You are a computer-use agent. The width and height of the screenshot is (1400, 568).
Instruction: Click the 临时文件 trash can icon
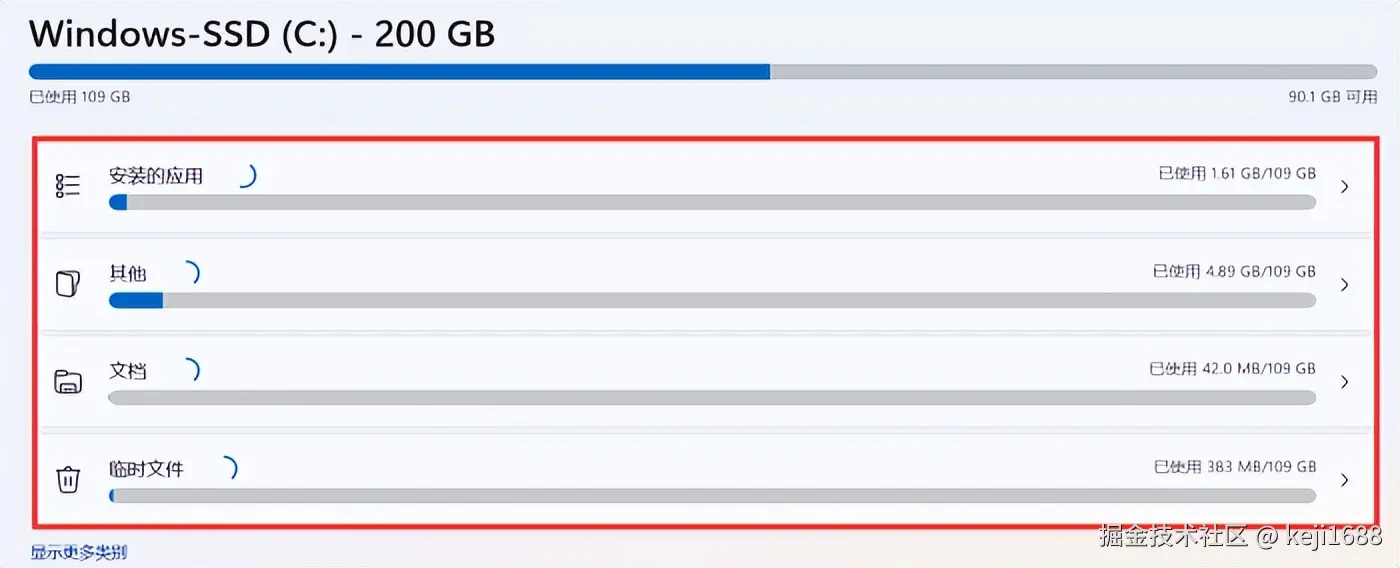tap(68, 479)
